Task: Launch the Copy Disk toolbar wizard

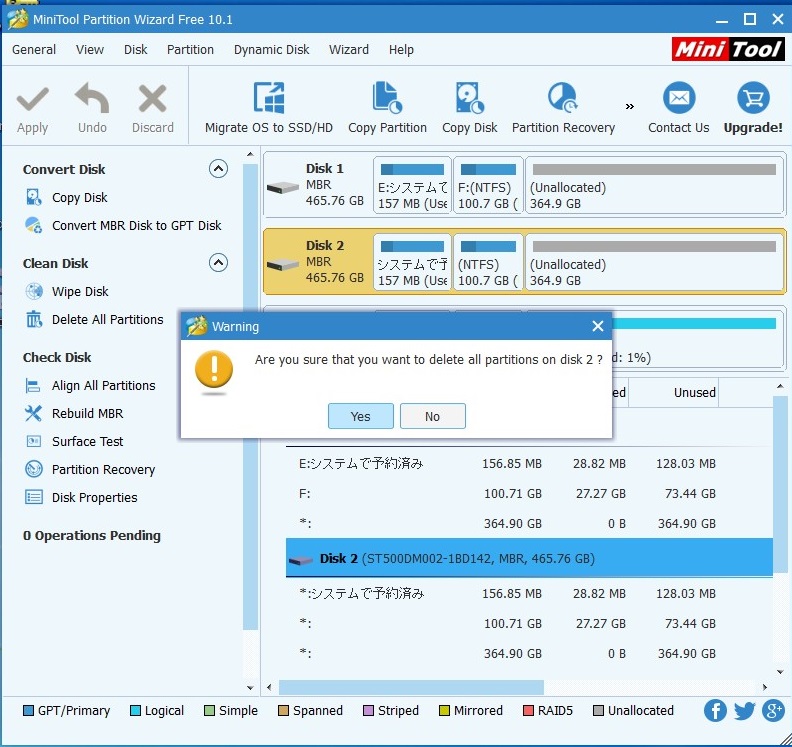Action: (x=470, y=108)
